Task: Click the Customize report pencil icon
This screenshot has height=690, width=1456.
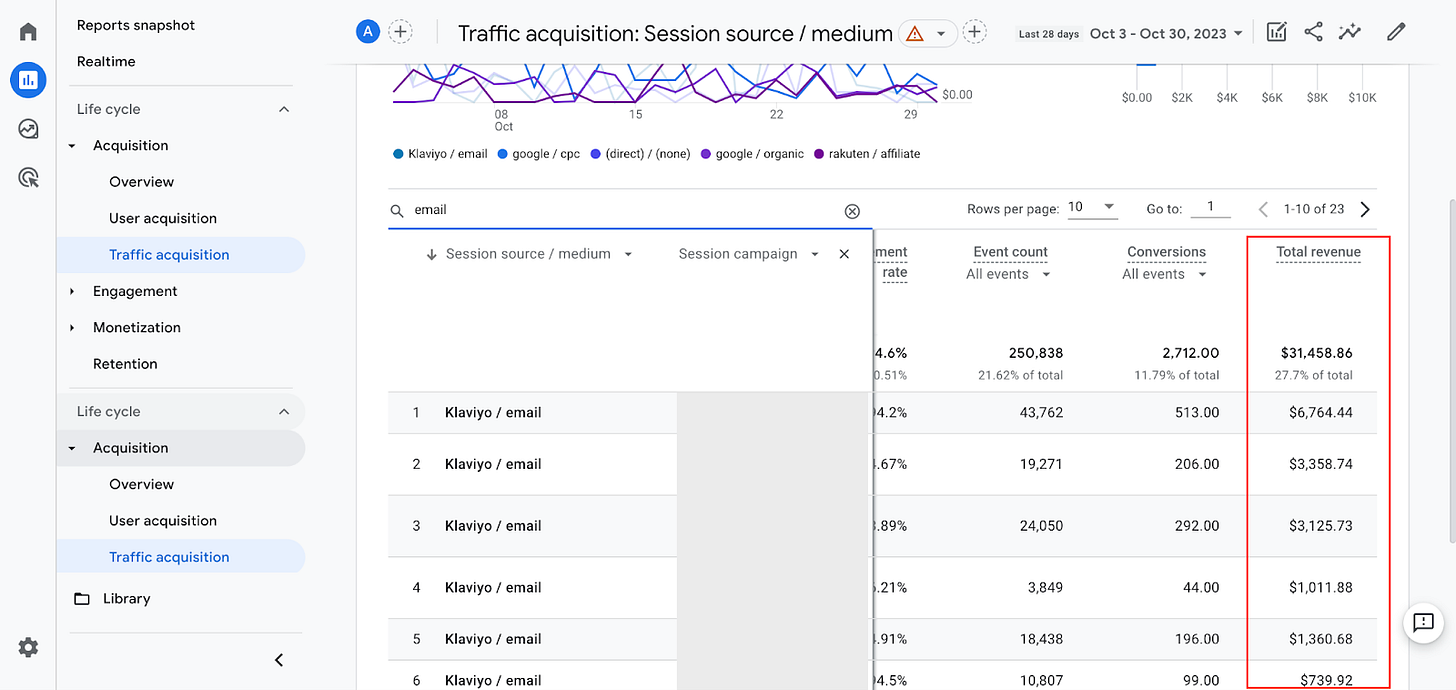Action: click(x=1396, y=32)
